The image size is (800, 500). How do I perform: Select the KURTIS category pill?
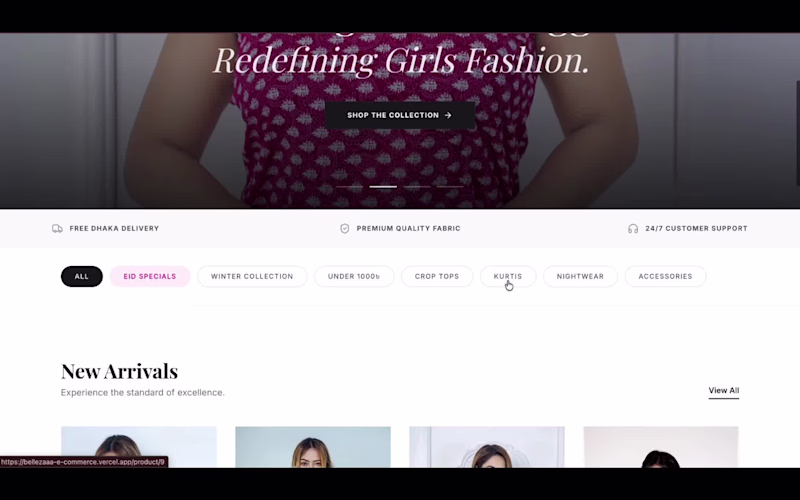[508, 277]
